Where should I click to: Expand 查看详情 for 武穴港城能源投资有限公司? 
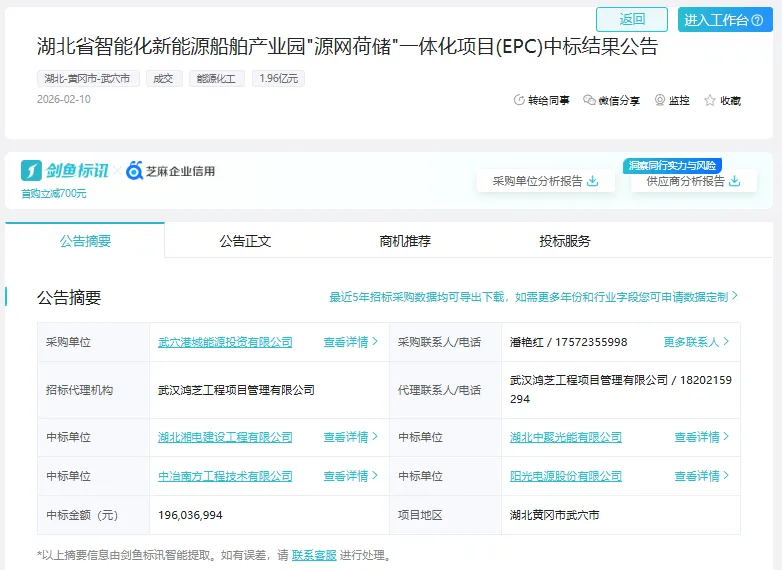(x=351, y=342)
